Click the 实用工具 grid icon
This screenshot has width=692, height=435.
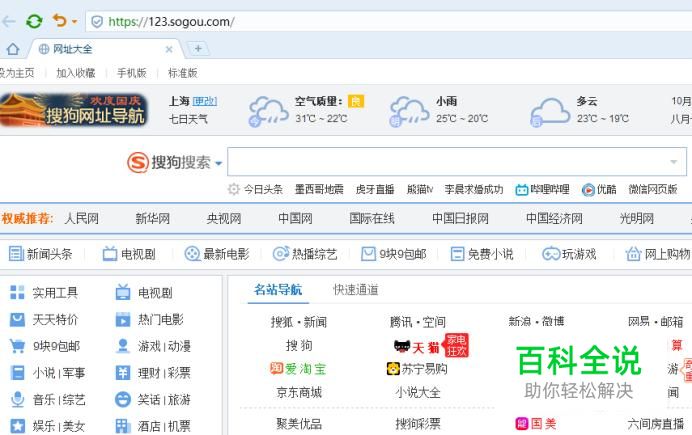17,292
